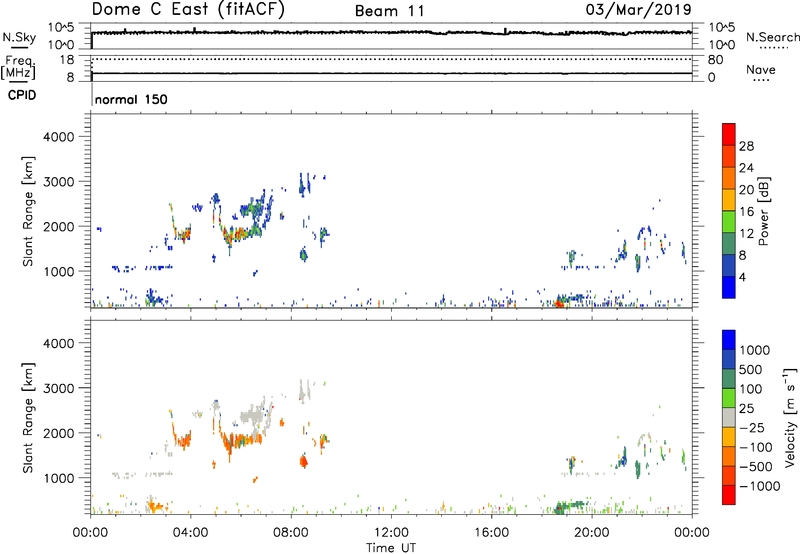800x554 pixels.
Task: Click the red bottom of Velocity color bar
Action: pyautogui.click(x=729, y=495)
